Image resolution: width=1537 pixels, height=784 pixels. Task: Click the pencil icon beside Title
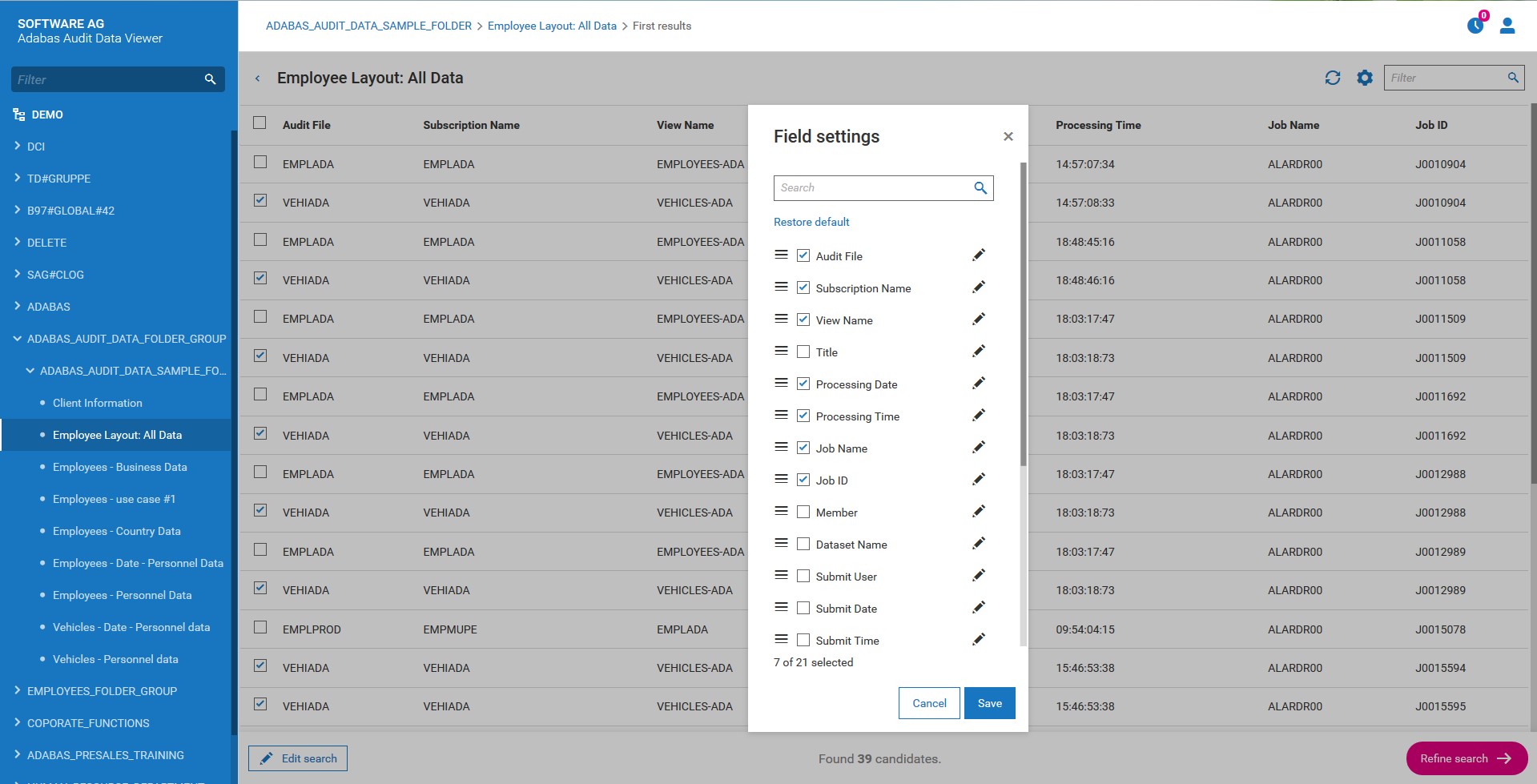979,352
